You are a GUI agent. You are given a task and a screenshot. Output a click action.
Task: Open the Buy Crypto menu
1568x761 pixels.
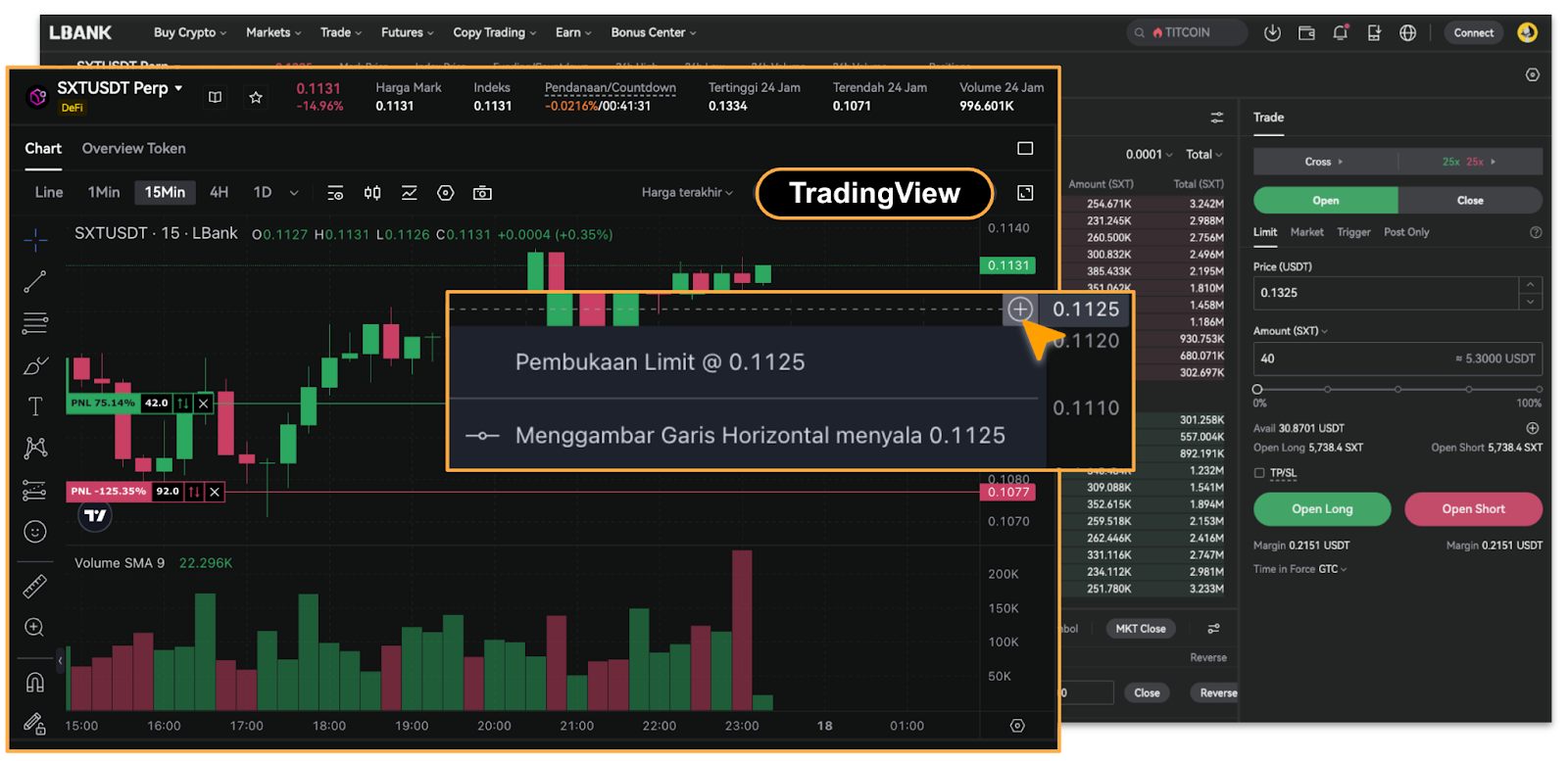(x=190, y=32)
